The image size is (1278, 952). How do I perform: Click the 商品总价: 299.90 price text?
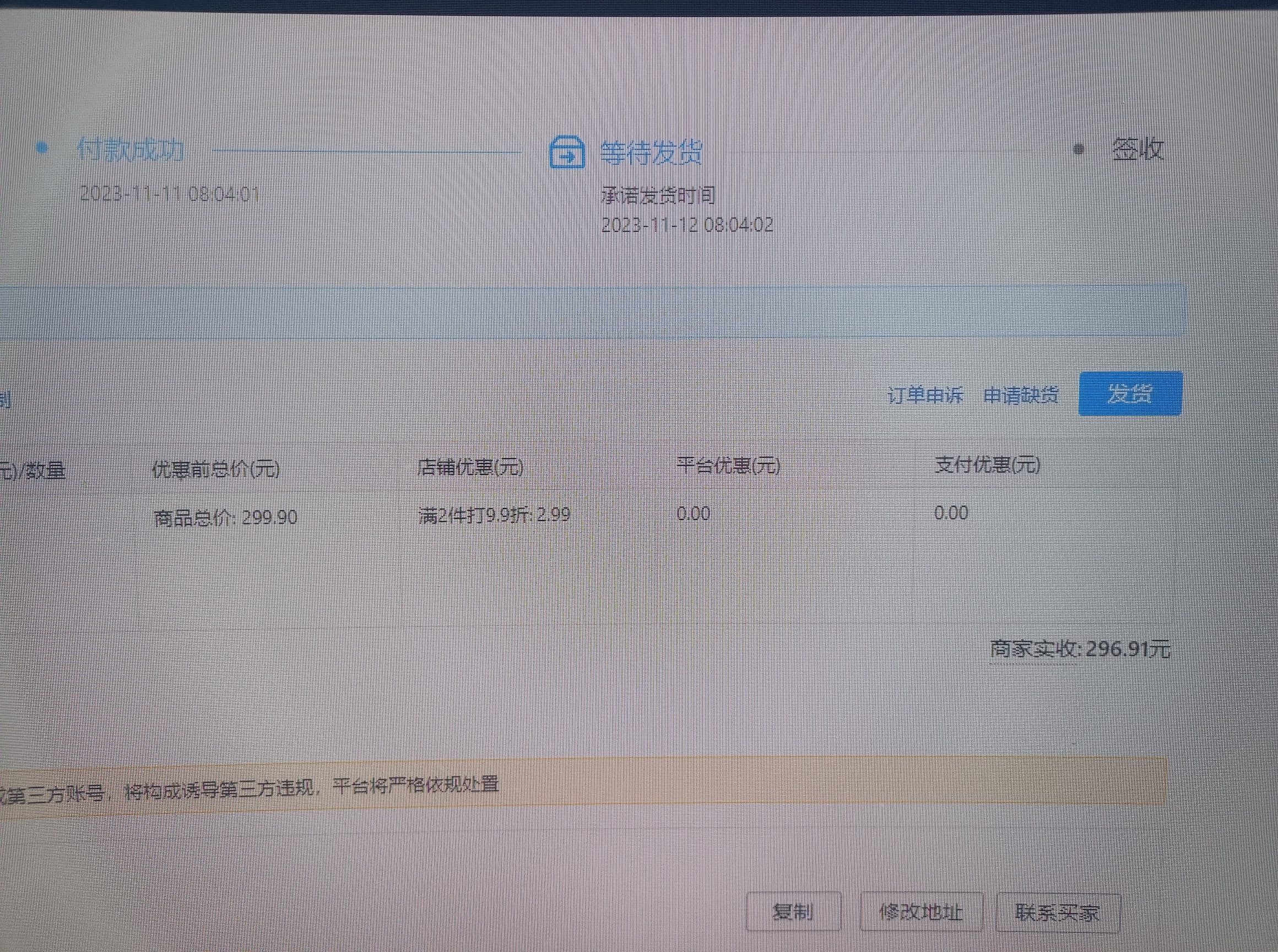(x=225, y=517)
